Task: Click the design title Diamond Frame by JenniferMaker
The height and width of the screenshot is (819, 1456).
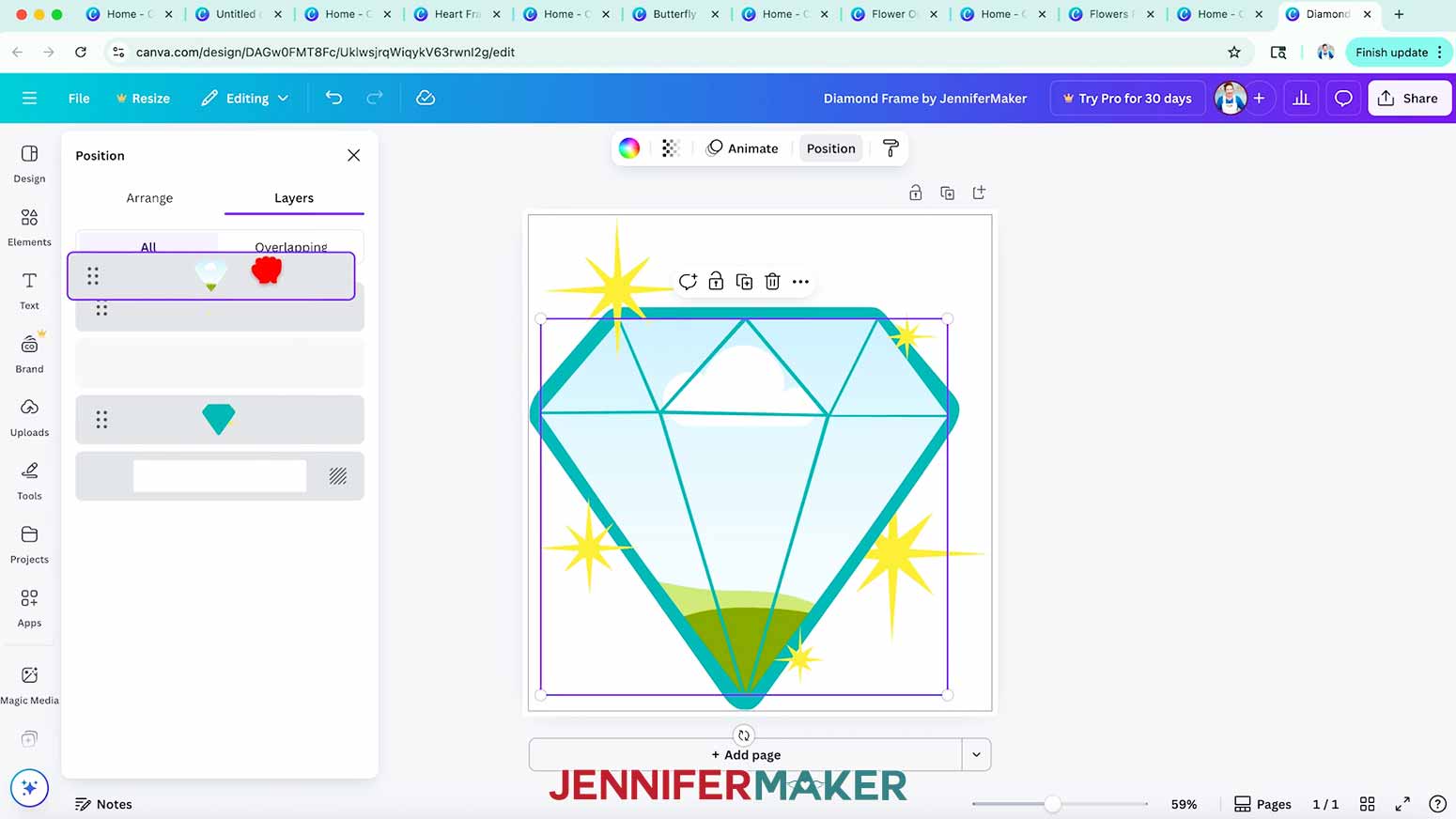Action: click(x=925, y=98)
